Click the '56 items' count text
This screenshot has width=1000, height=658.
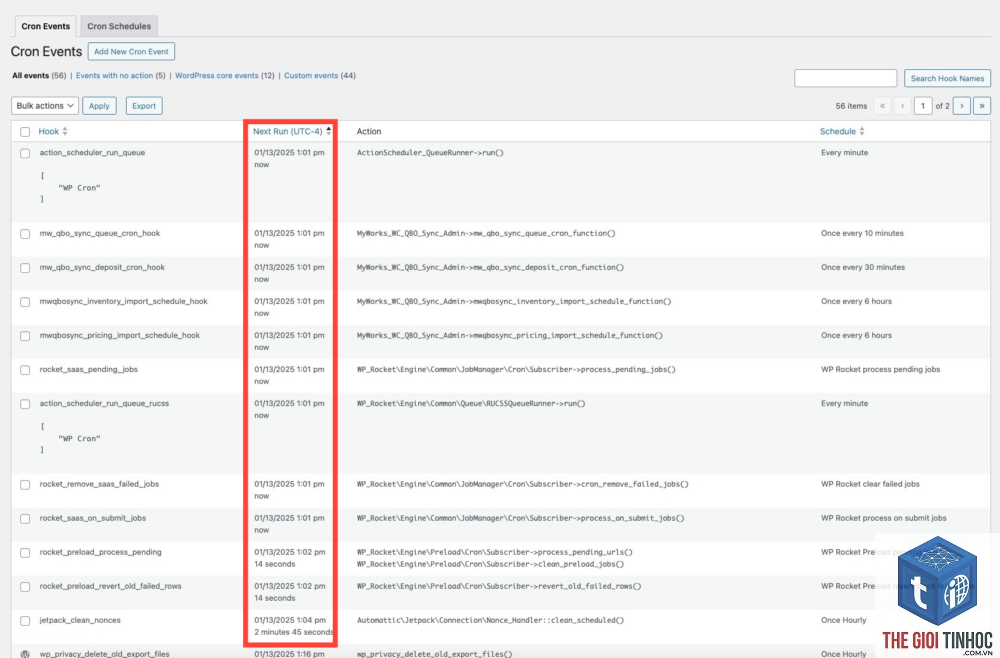pyautogui.click(x=851, y=106)
